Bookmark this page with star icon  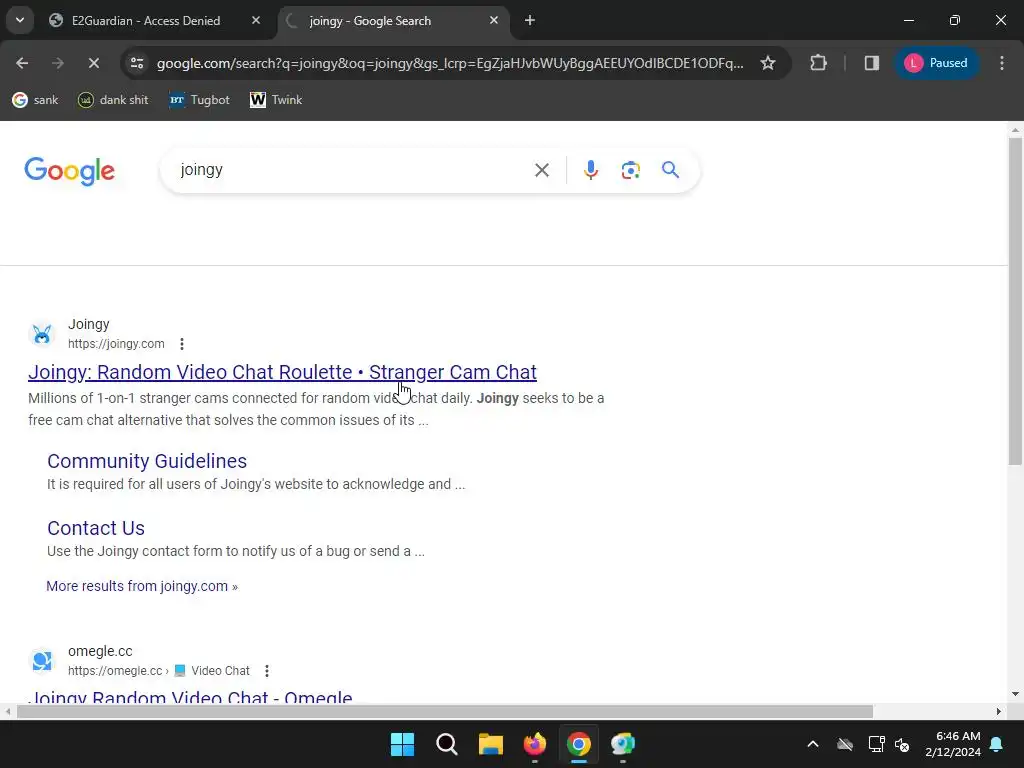tap(768, 63)
